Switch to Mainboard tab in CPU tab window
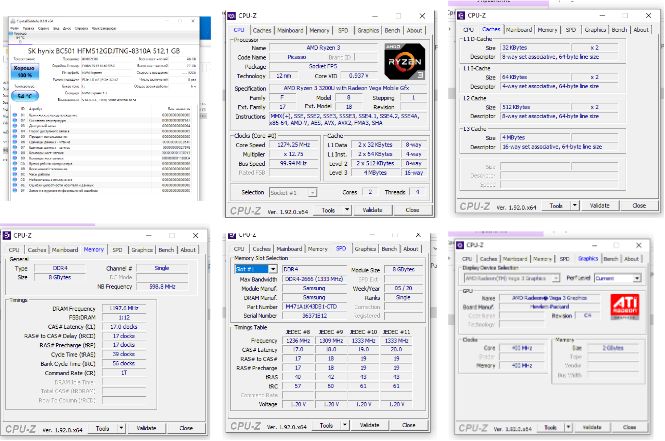Screen dimensions: 665x441 pos(290,31)
